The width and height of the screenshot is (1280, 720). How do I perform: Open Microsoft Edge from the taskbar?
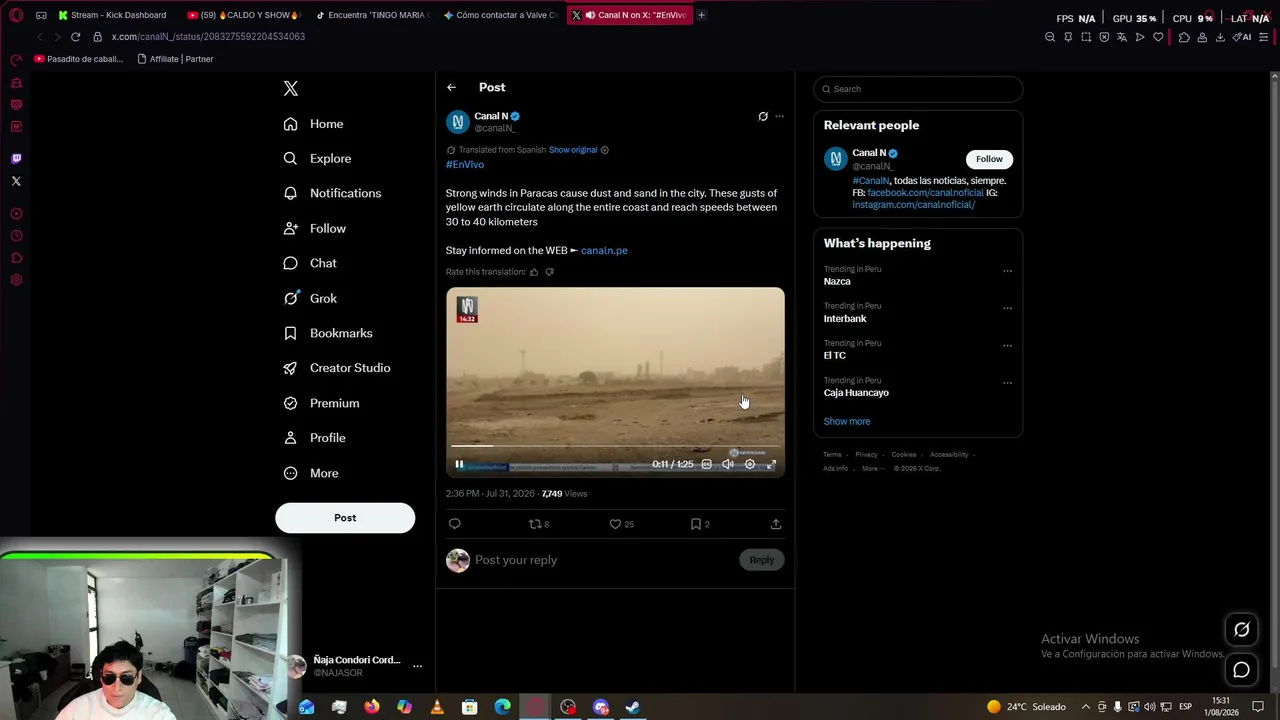[x=503, y=707]
